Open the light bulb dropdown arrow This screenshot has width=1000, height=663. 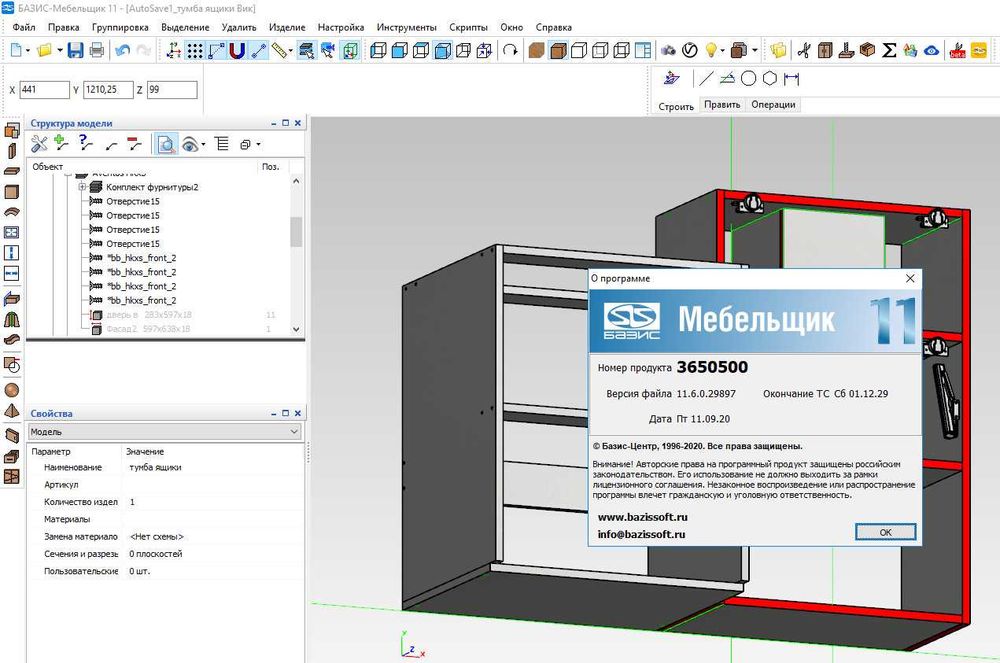pyautogui.click(x=723, y=50)
